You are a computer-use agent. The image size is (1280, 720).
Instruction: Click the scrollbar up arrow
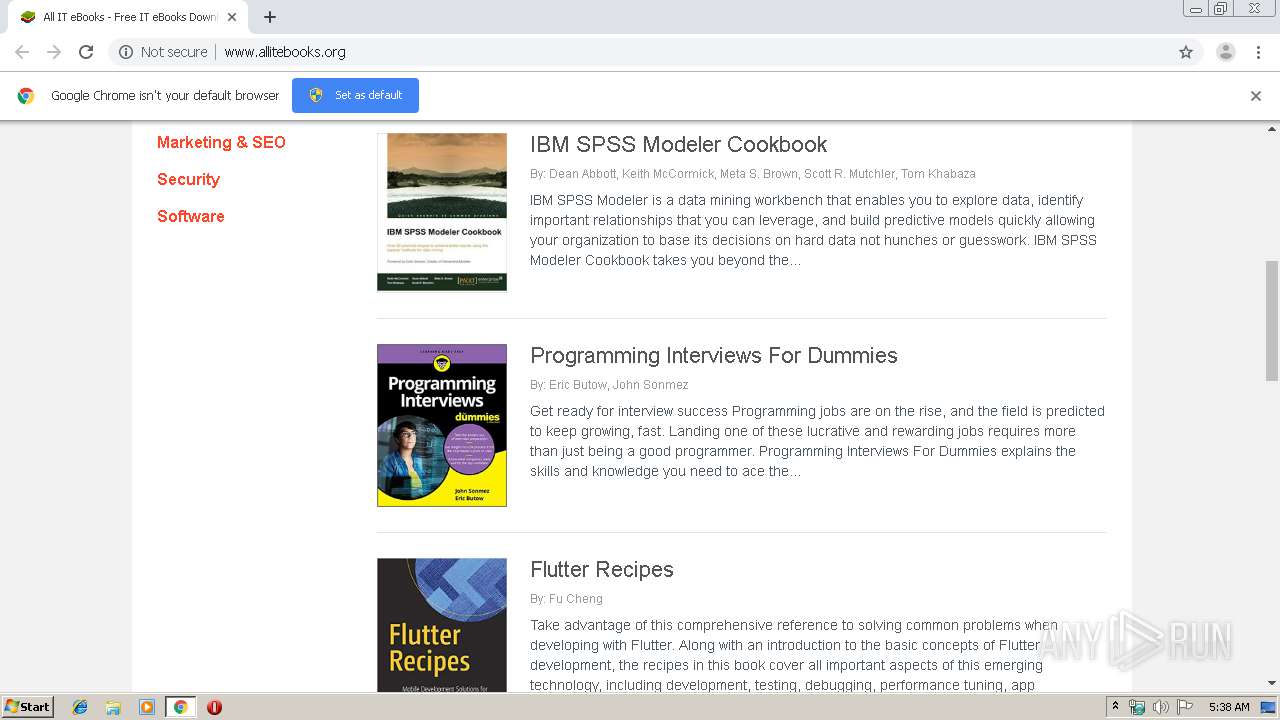tap(1272, 129)
